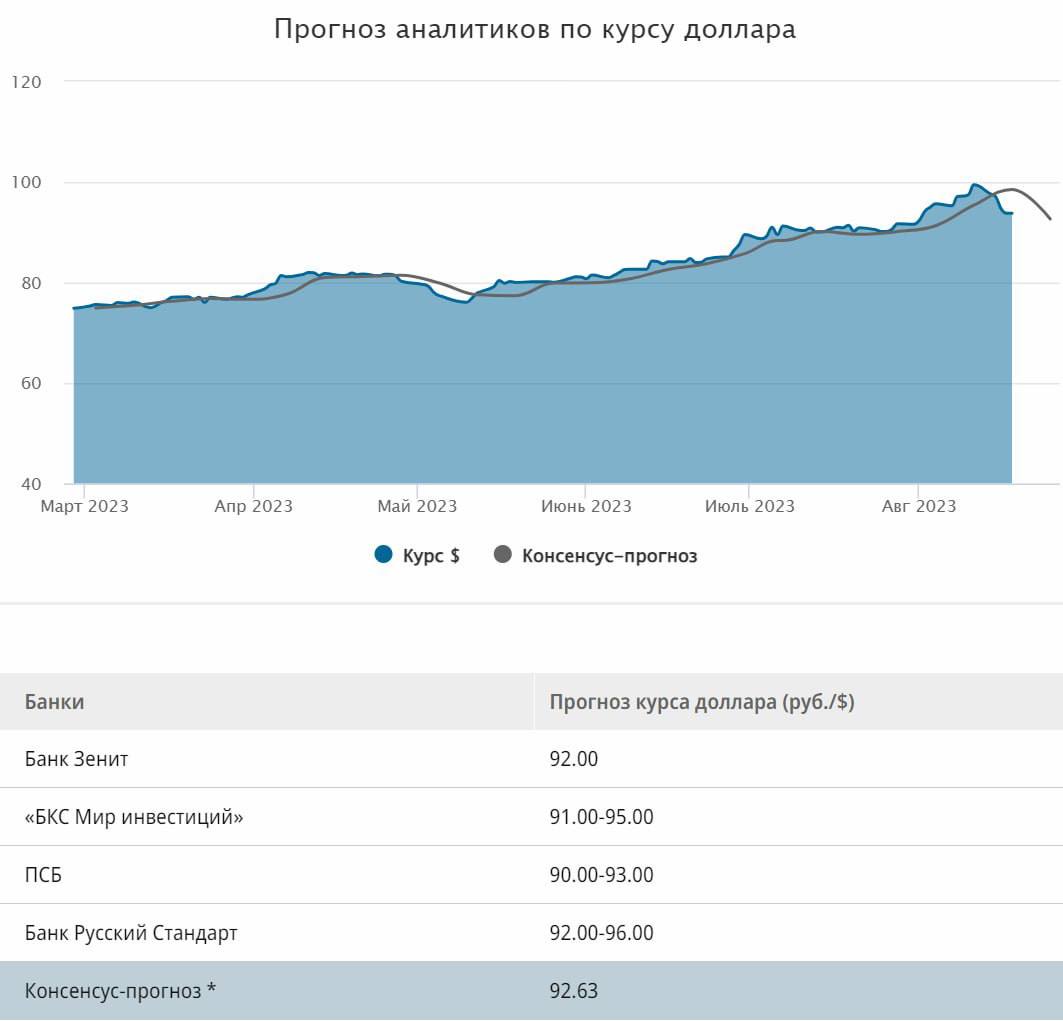
Task: Toggle the Консенсус-прогноз legend label under the chart
Action: pyautogui.click(x=609, y=556)
